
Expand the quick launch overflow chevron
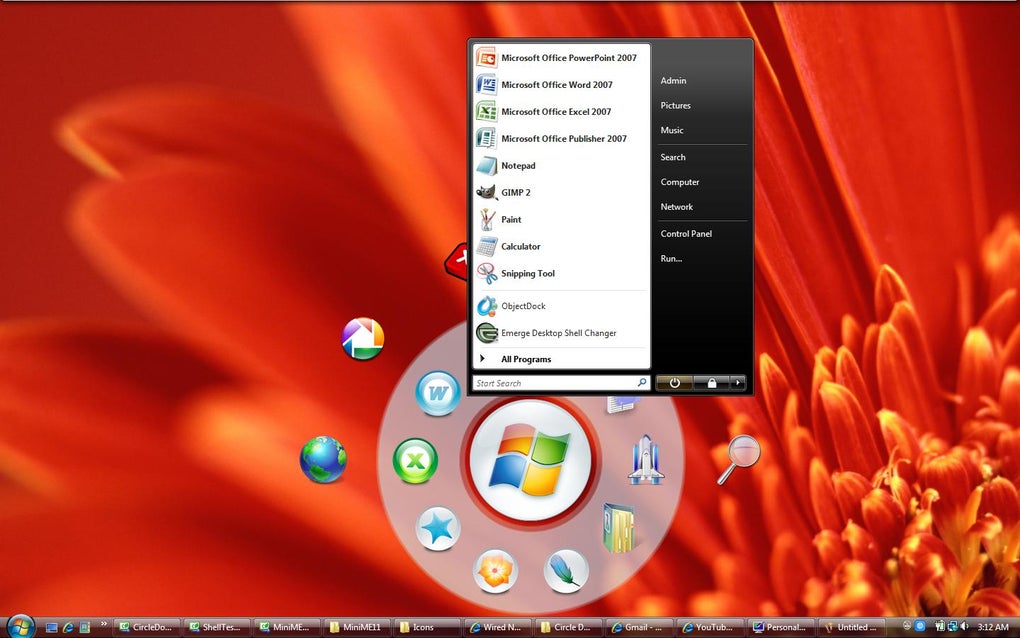click(103, 624)
